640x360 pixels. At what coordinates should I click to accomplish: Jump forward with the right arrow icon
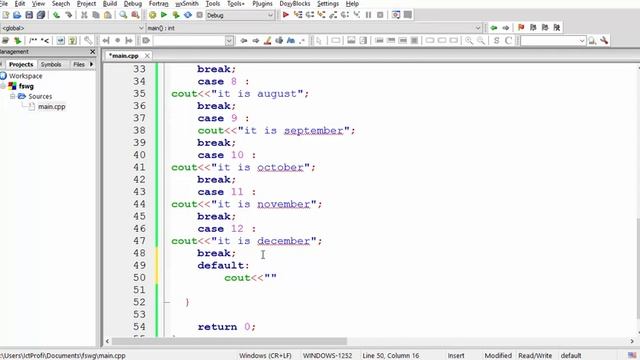click(506, 28)
